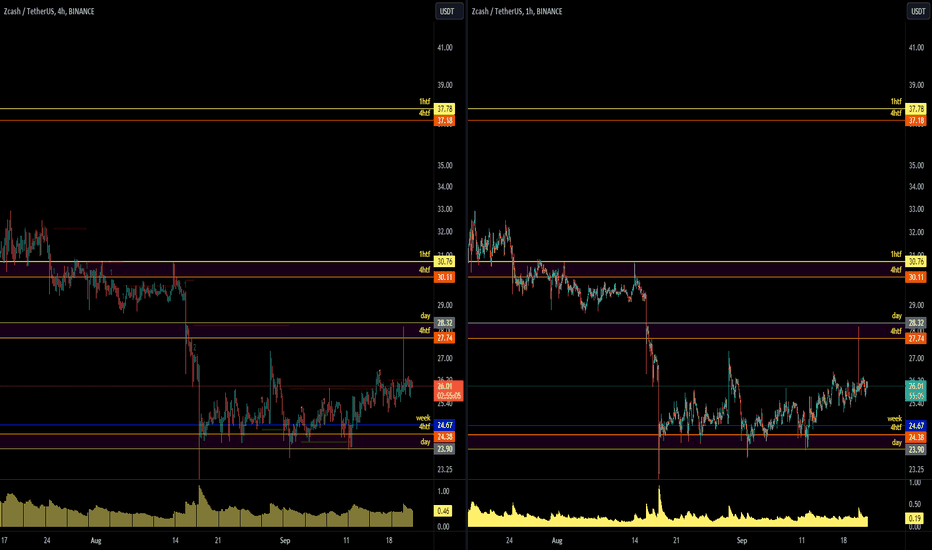932x550 pixels.
Task: Select the 27.74 orange price label on 4h chart
Action: click(x=445, y=338)
